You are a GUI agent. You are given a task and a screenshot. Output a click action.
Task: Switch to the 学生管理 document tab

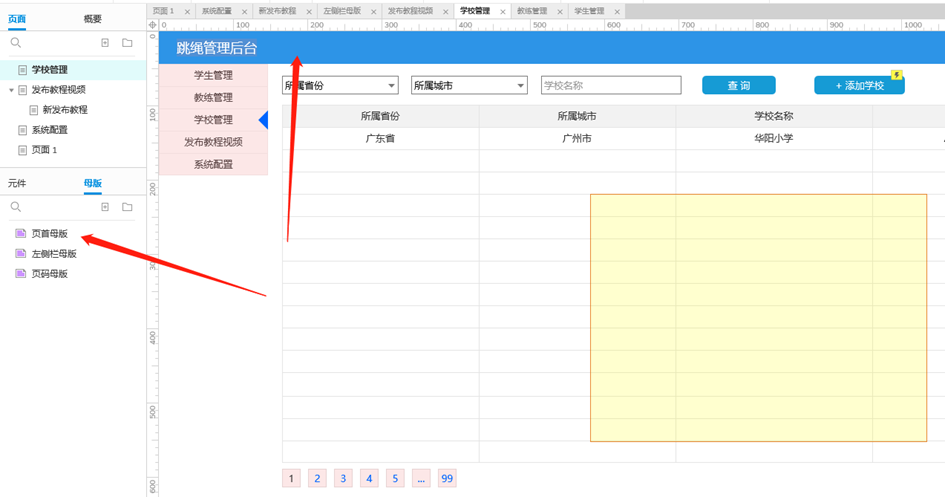[589, 11]
